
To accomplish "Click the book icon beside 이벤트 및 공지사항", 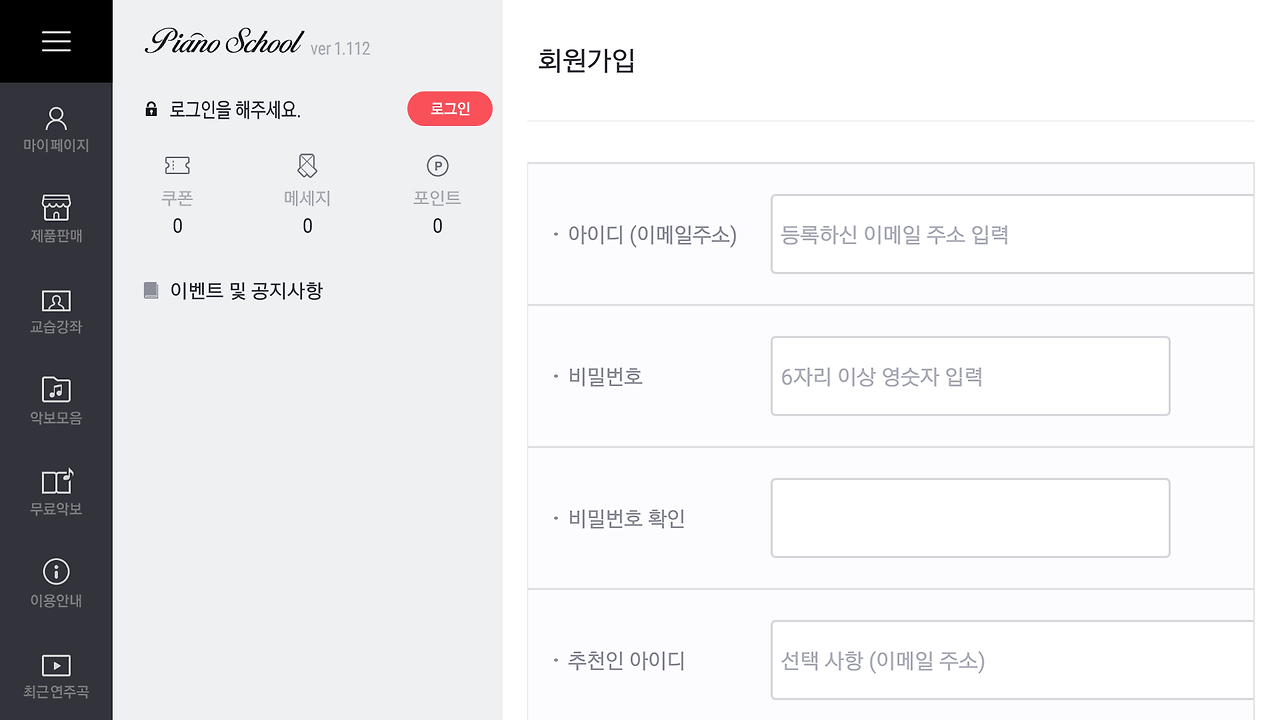I will [x=151, y=291].
